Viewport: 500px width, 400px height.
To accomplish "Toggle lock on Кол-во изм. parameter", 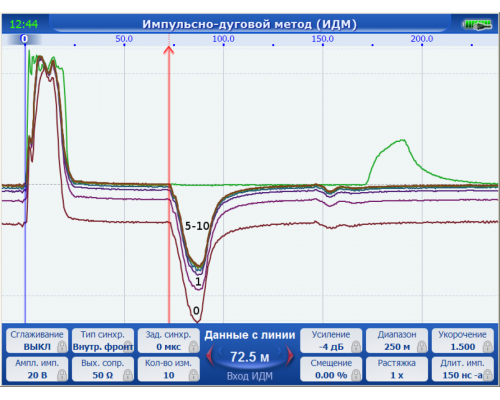I will (x=194, y=375).
